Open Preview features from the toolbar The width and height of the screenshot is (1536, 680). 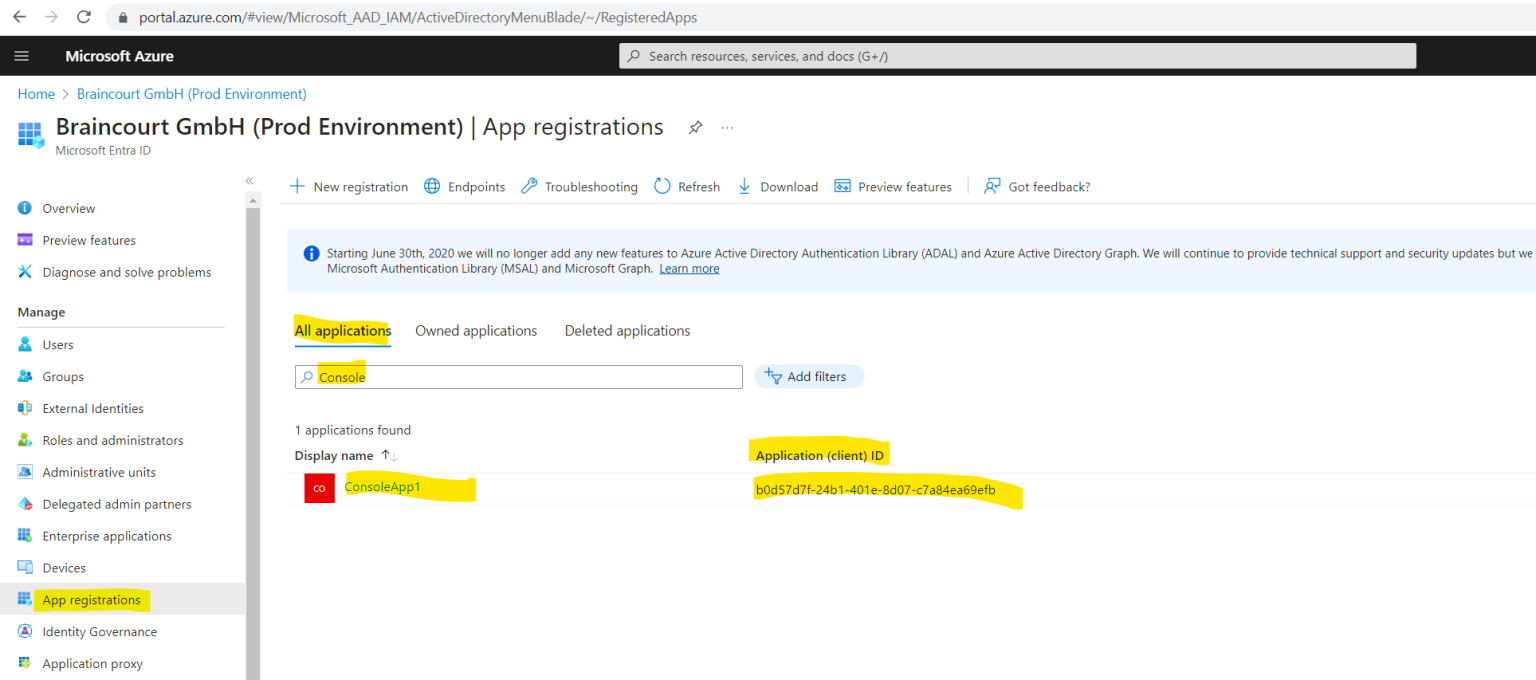click(893, 186)
